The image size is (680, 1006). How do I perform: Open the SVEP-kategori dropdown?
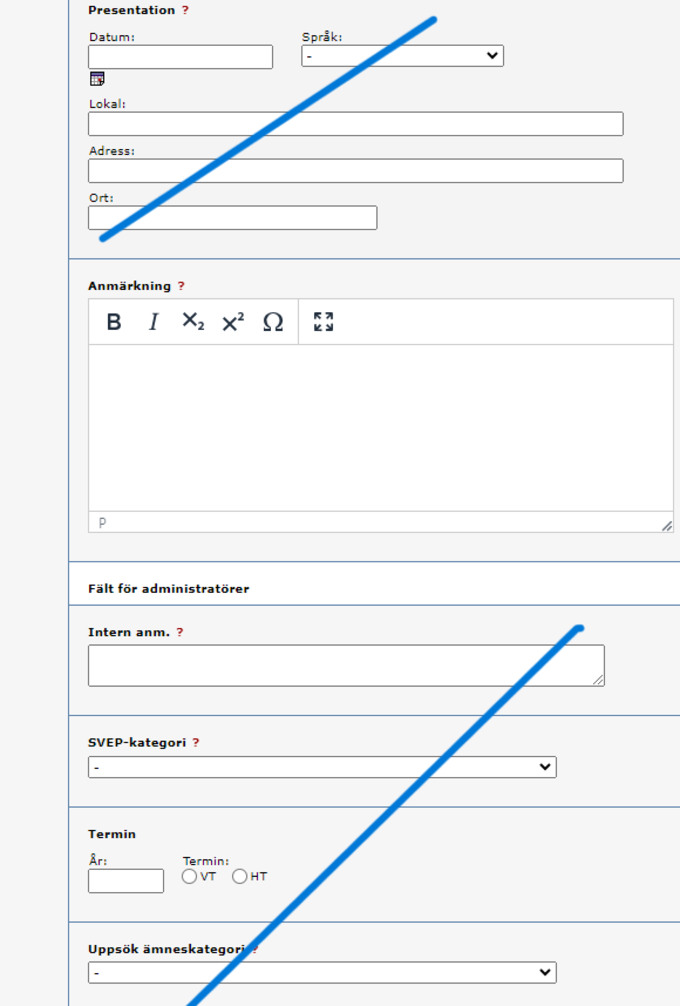click(322, 767)
